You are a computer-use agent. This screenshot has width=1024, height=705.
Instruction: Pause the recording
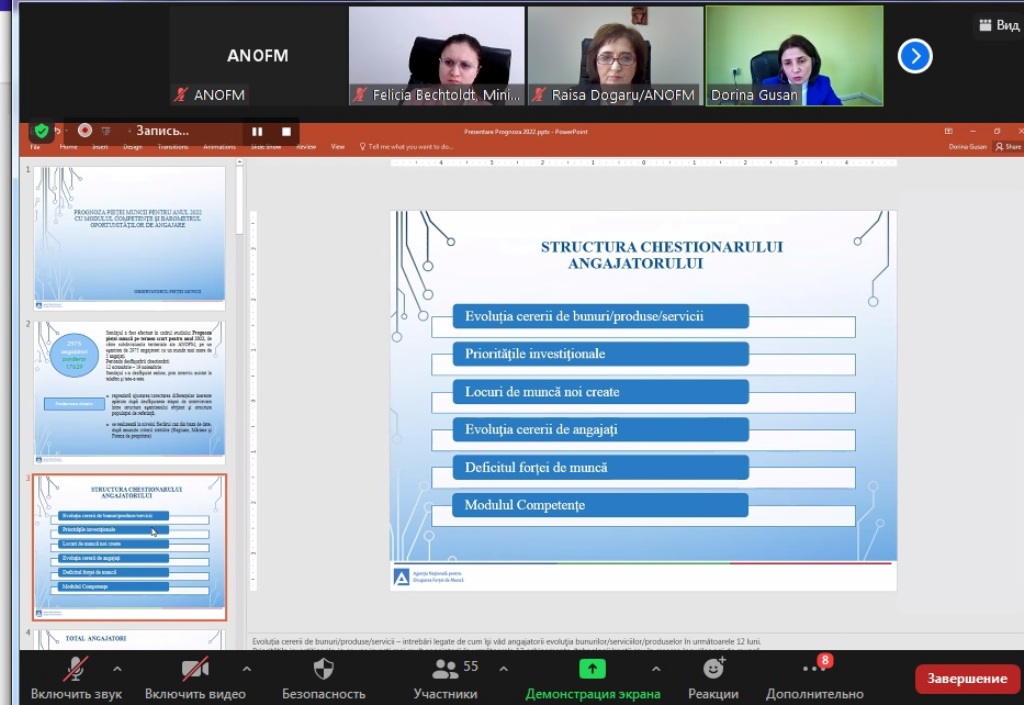257,131
